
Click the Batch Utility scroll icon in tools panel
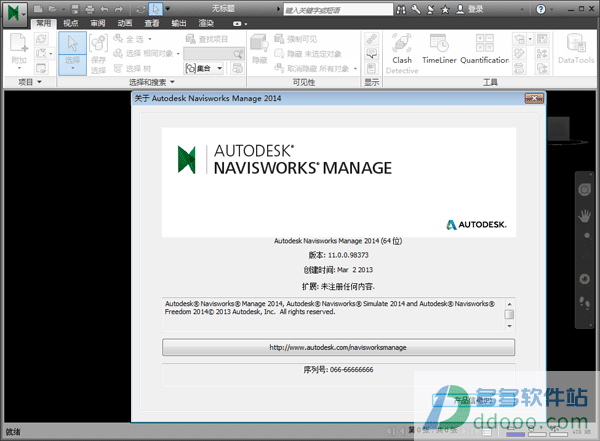pos(519,68)
